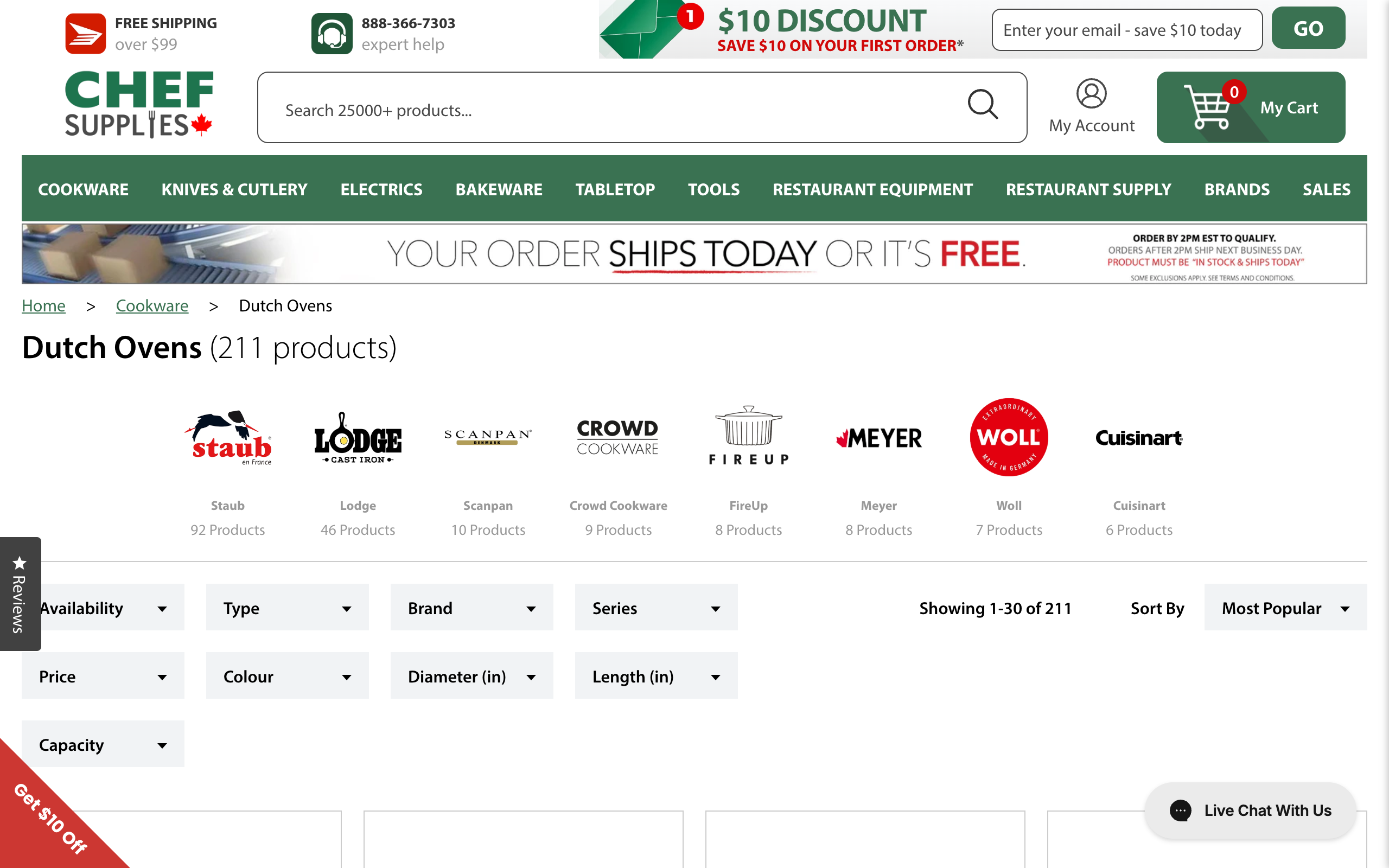Image resolution: width=1389 pixels, height=868 pixels.
Task: Expand the Type filter dropdown
Action: pyautogui.click(x=287, y=608)
